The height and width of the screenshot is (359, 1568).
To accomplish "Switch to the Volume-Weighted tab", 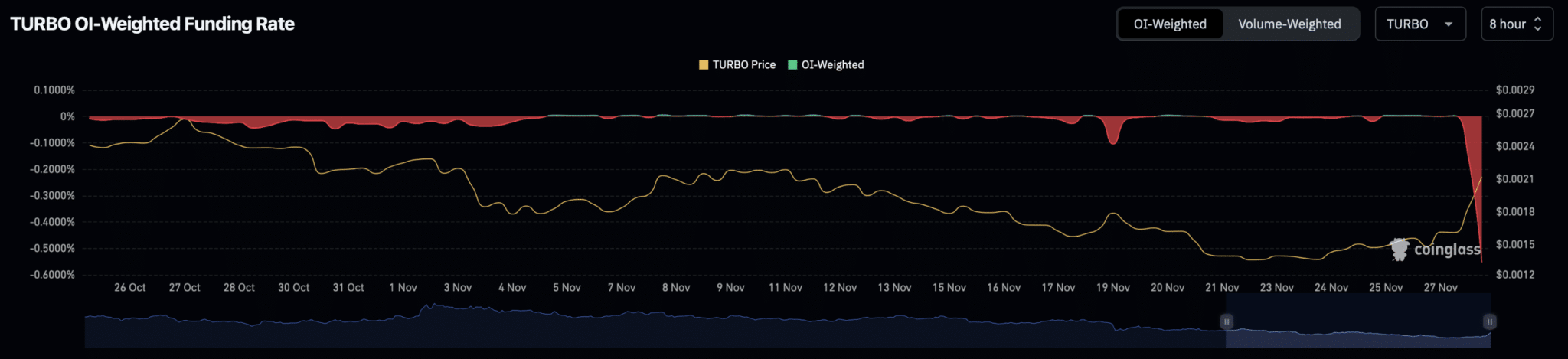I will [x=1289, y=24].
